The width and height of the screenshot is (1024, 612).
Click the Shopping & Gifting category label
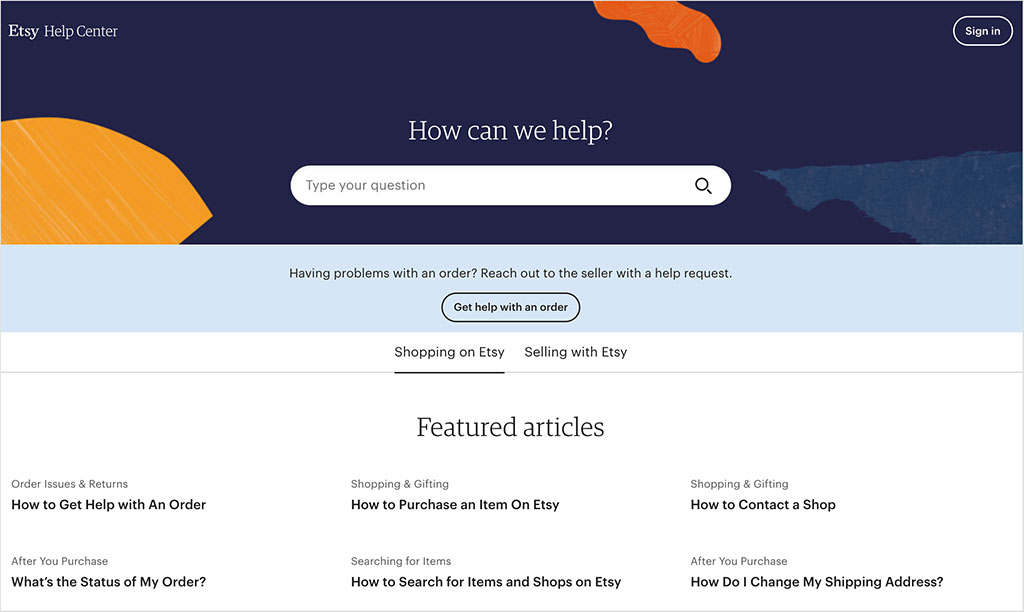click(399, 484)
